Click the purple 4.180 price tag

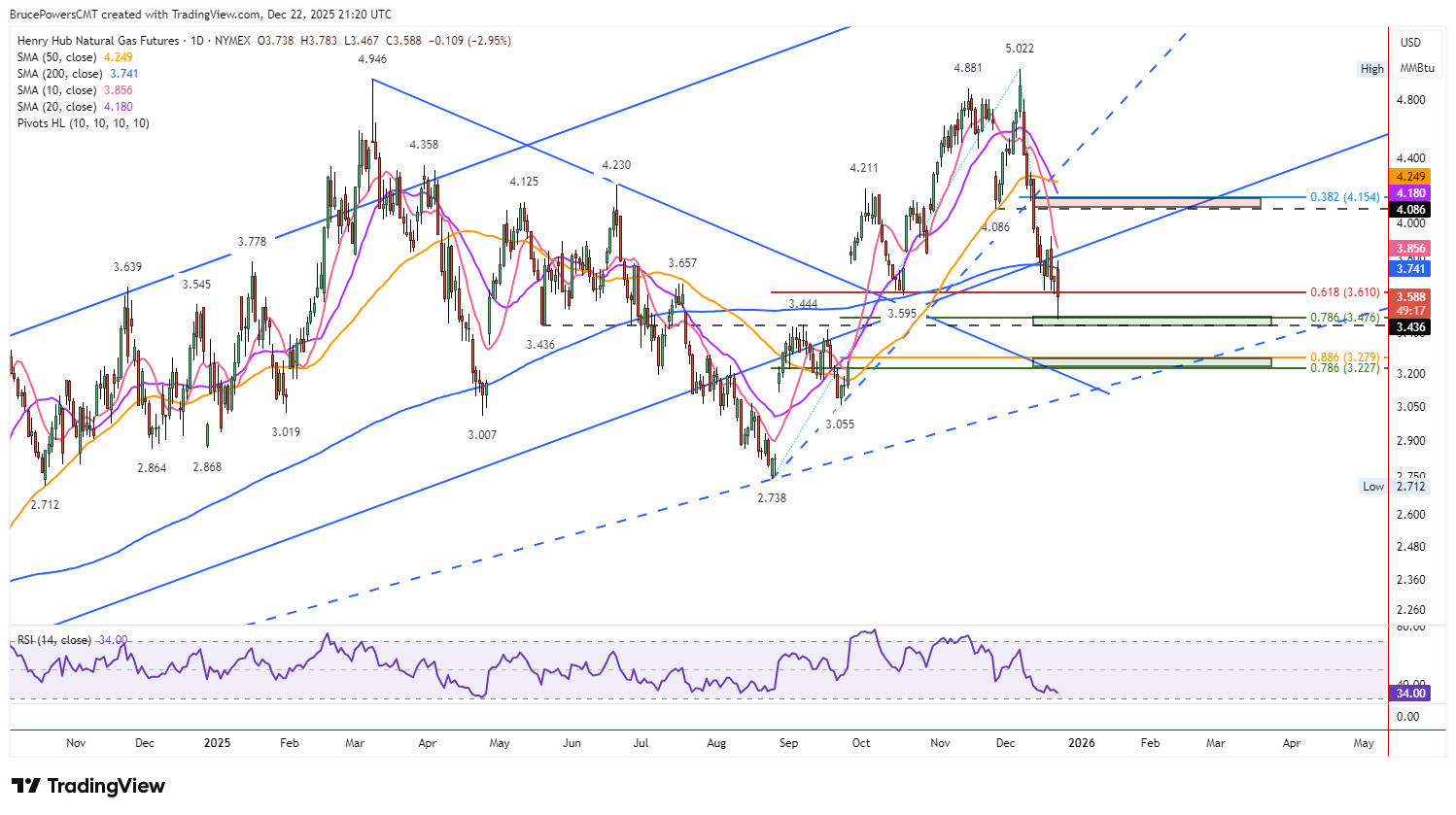point(1410,193)
